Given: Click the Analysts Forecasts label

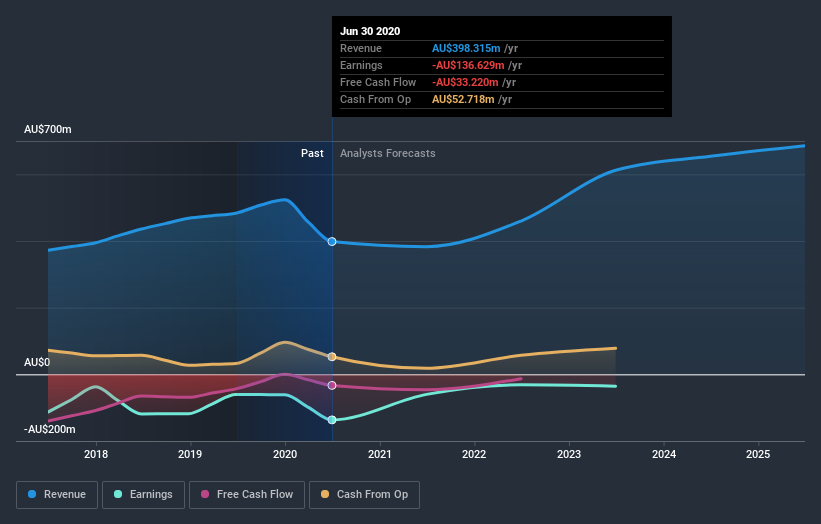Looking at the screenshot, I should (387, 153).
